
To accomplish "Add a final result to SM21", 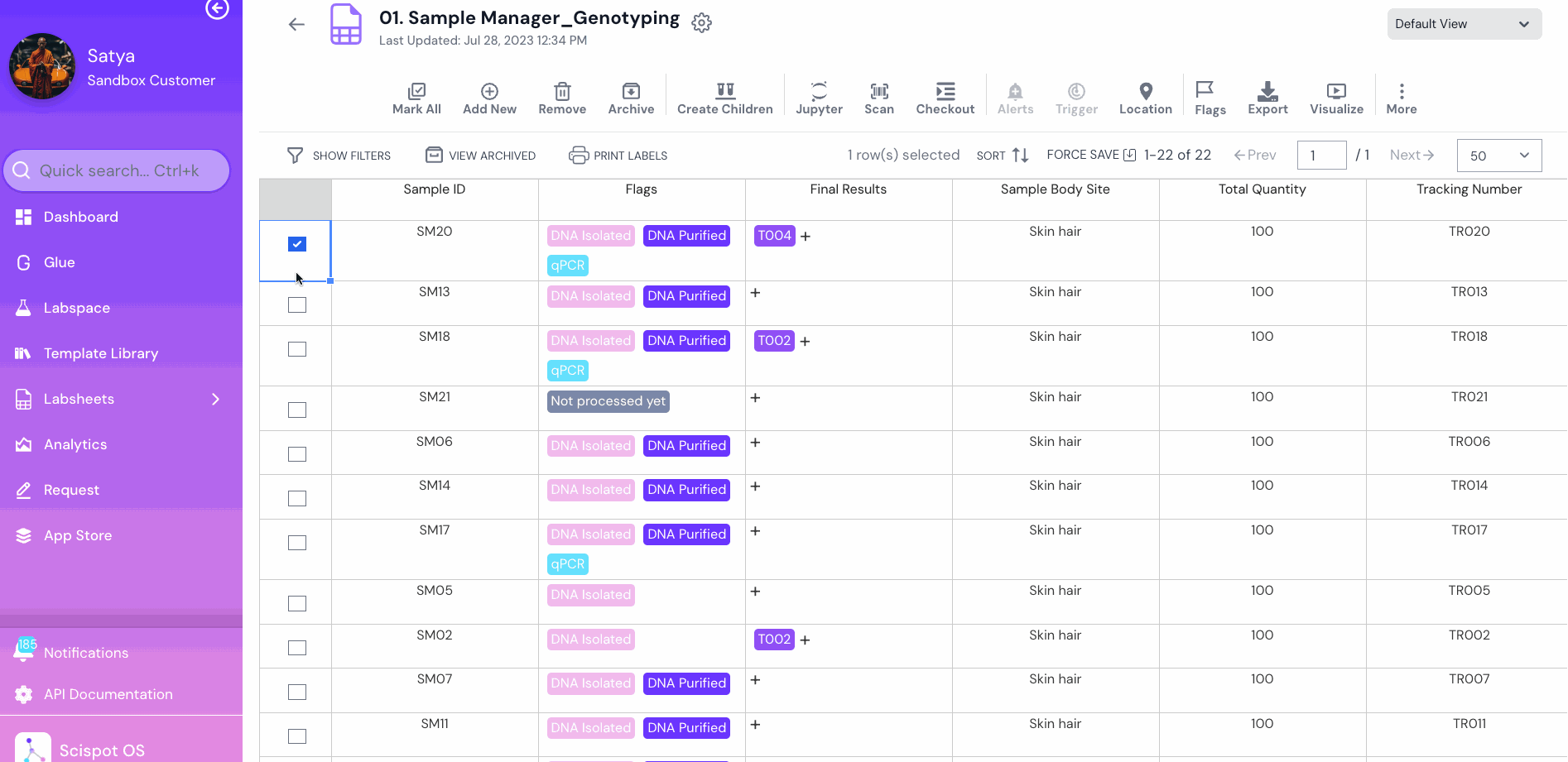I will [755, 398].
